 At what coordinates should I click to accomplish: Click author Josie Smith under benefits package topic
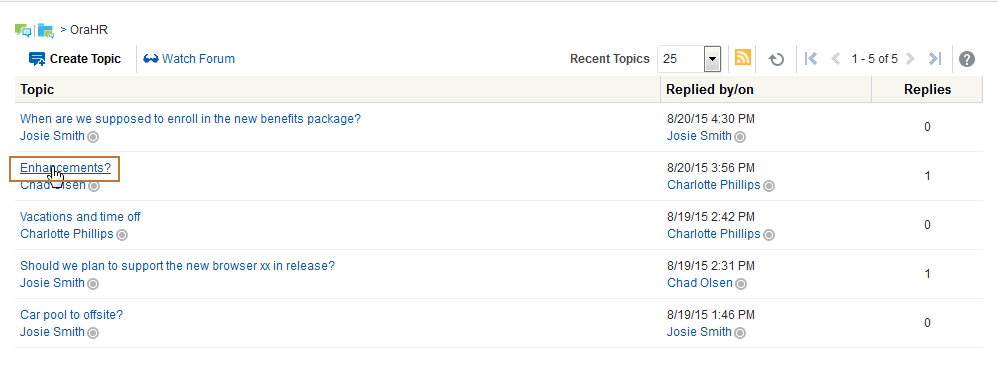52,136
